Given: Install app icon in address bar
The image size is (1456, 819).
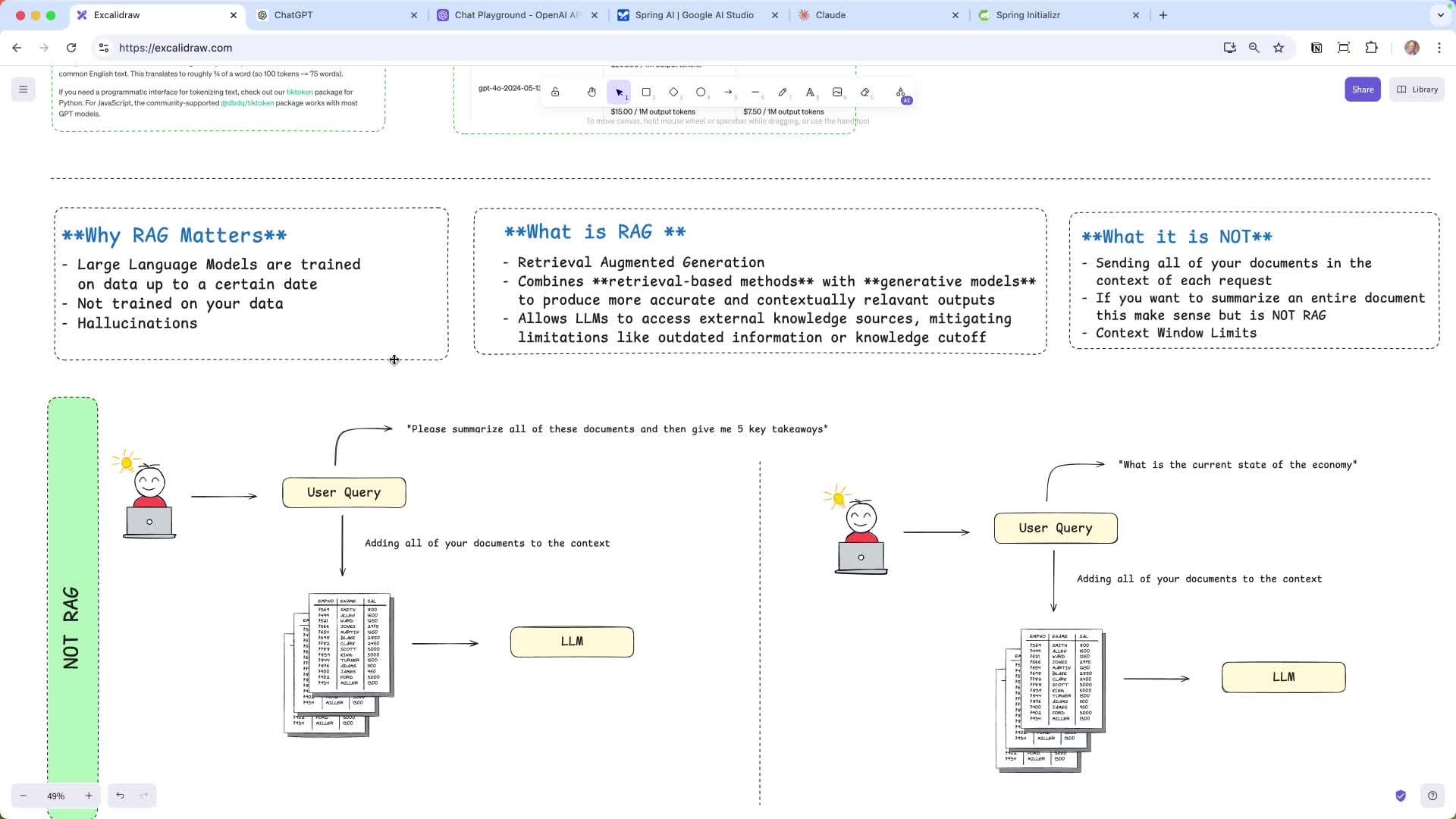Looking at the screenshot, I should (x=1229, y=48).
